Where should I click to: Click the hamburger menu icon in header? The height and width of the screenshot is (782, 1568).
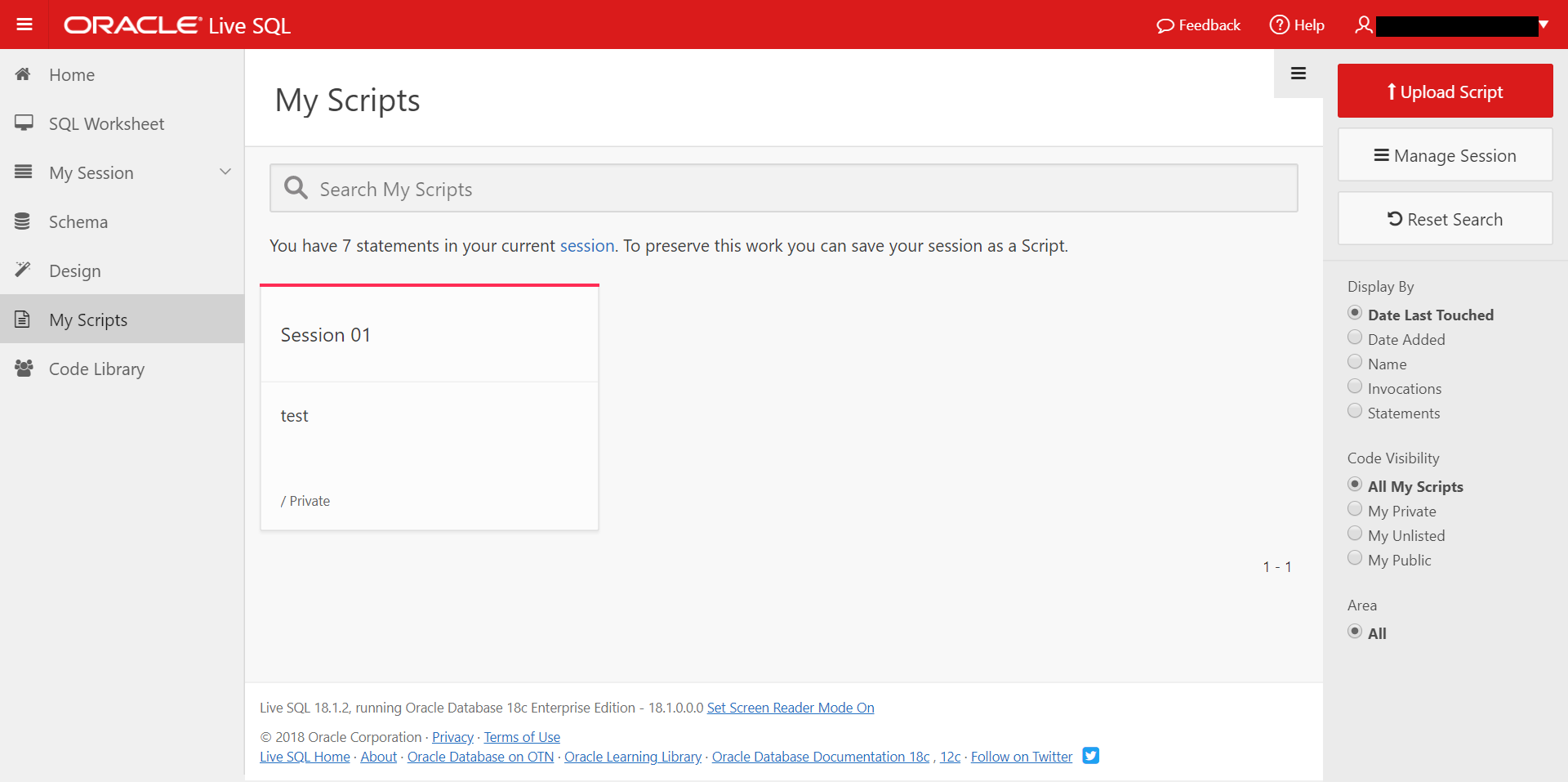pos(24,25)
